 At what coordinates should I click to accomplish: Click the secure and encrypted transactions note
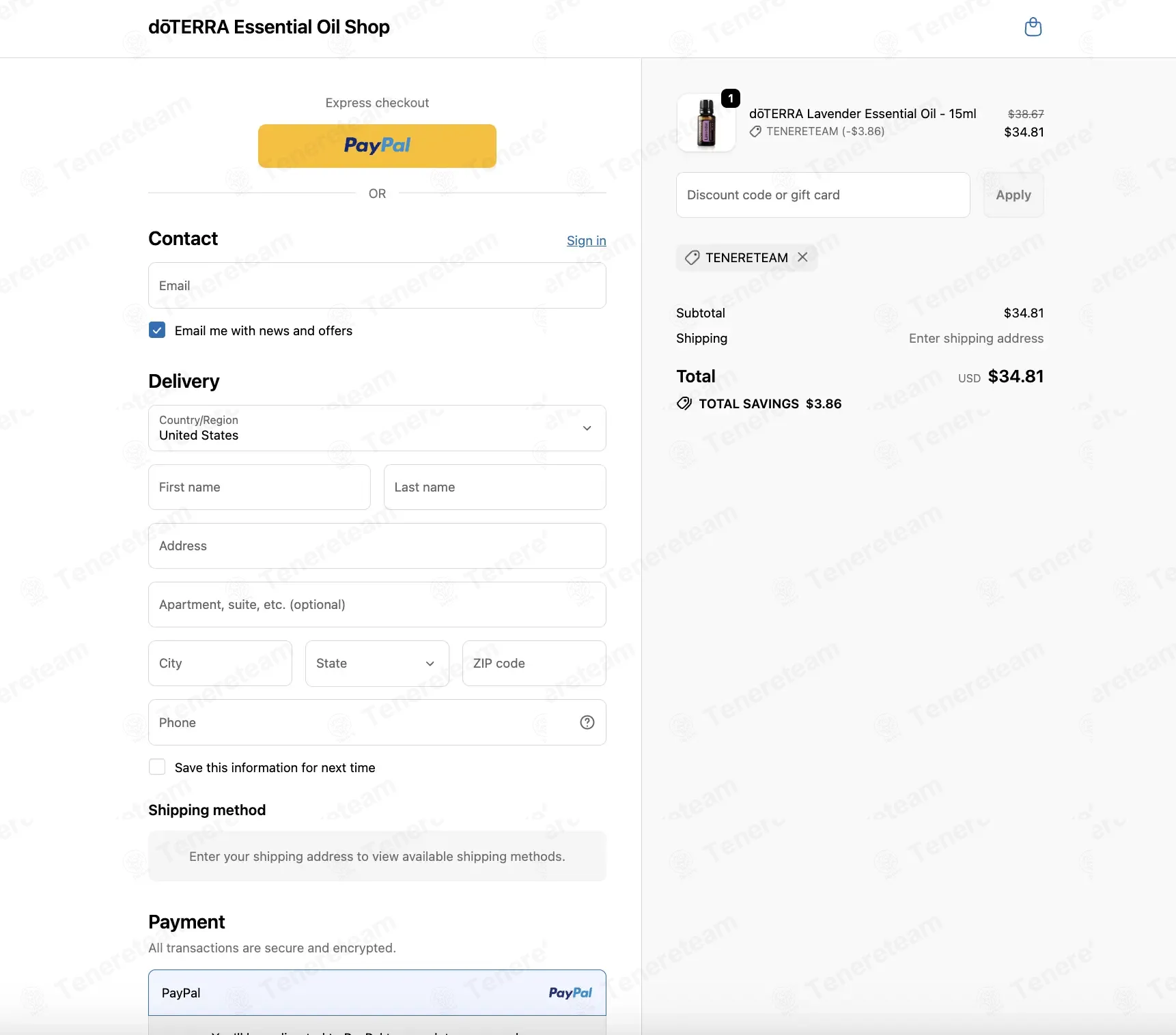point(272,948)
